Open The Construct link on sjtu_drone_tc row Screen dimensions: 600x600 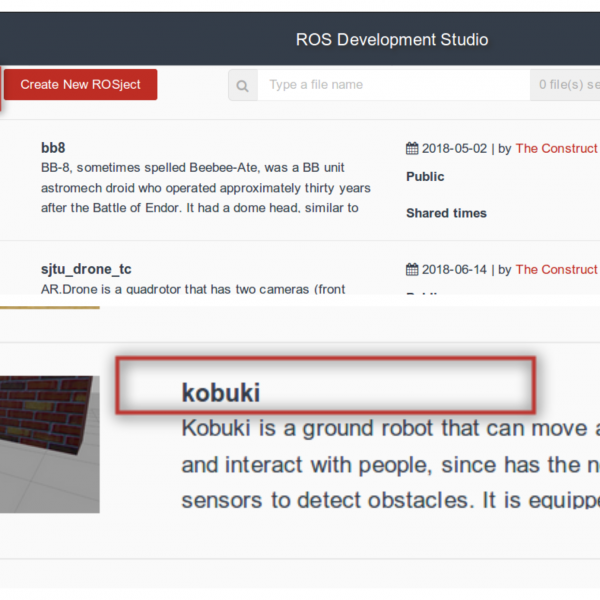pyautogui.click(x=556, y=270)
